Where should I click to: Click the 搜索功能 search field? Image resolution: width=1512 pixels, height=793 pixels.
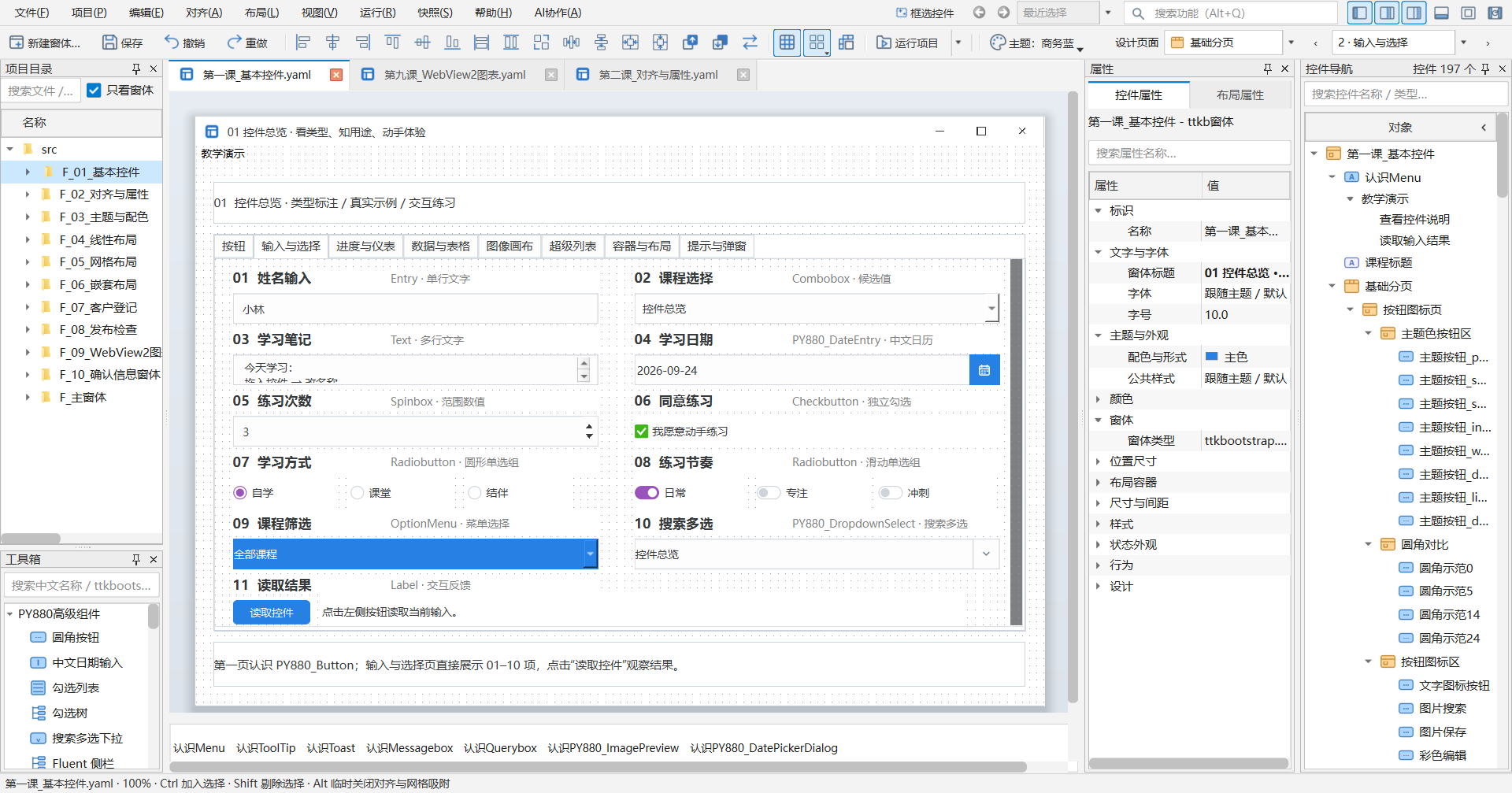tap(1231, 13)
